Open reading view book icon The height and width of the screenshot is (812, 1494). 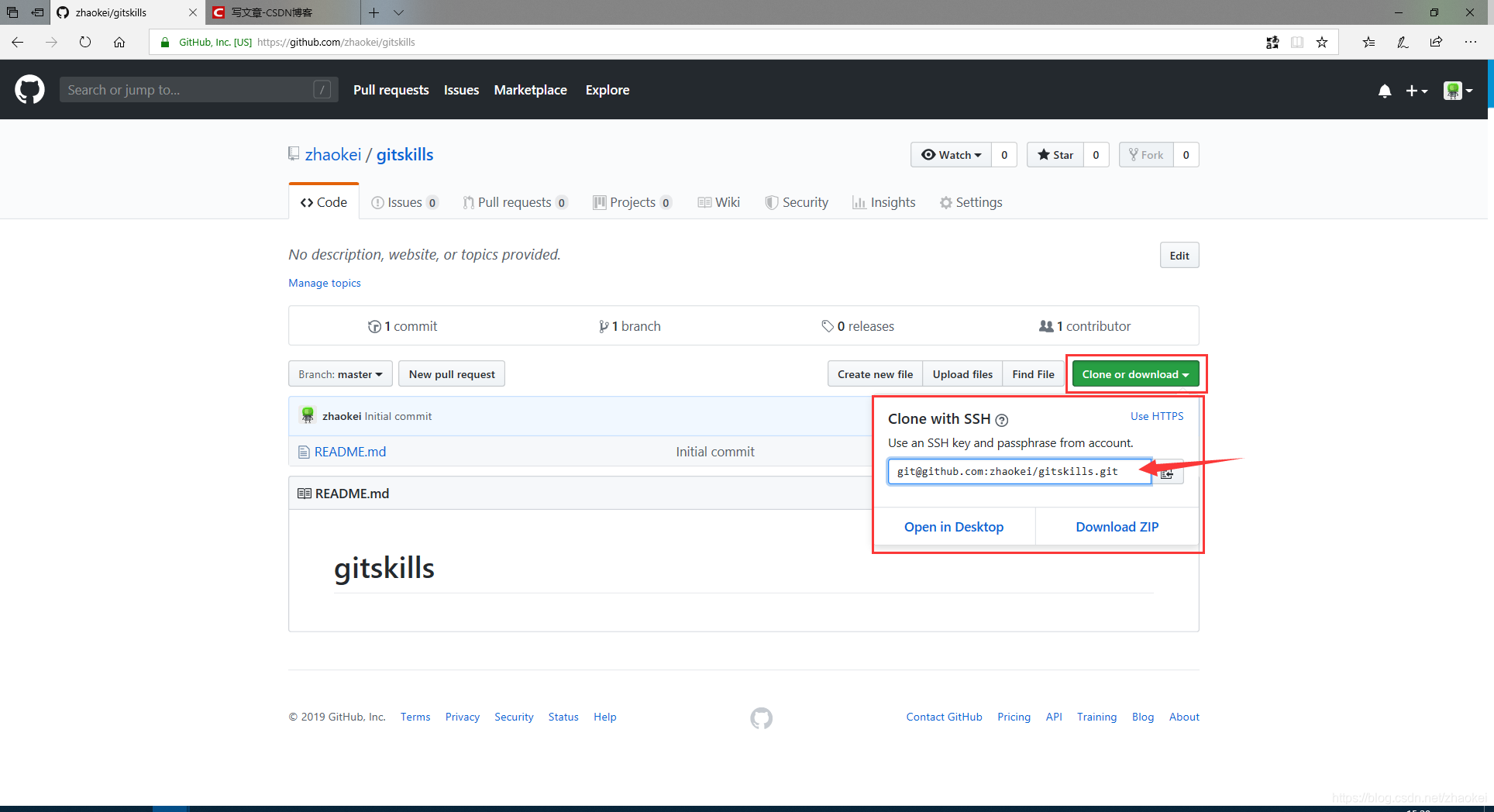click(1297, 42)
